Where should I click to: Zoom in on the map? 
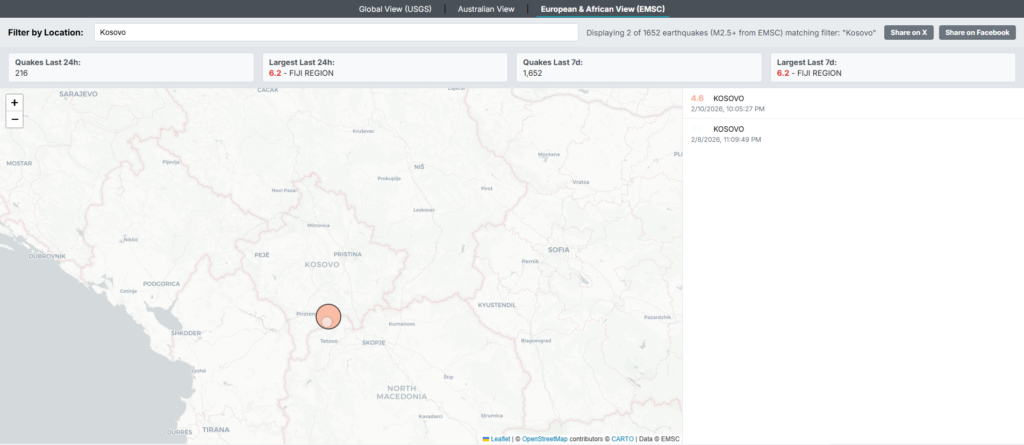pyautogui.click(x=14, y=102)
